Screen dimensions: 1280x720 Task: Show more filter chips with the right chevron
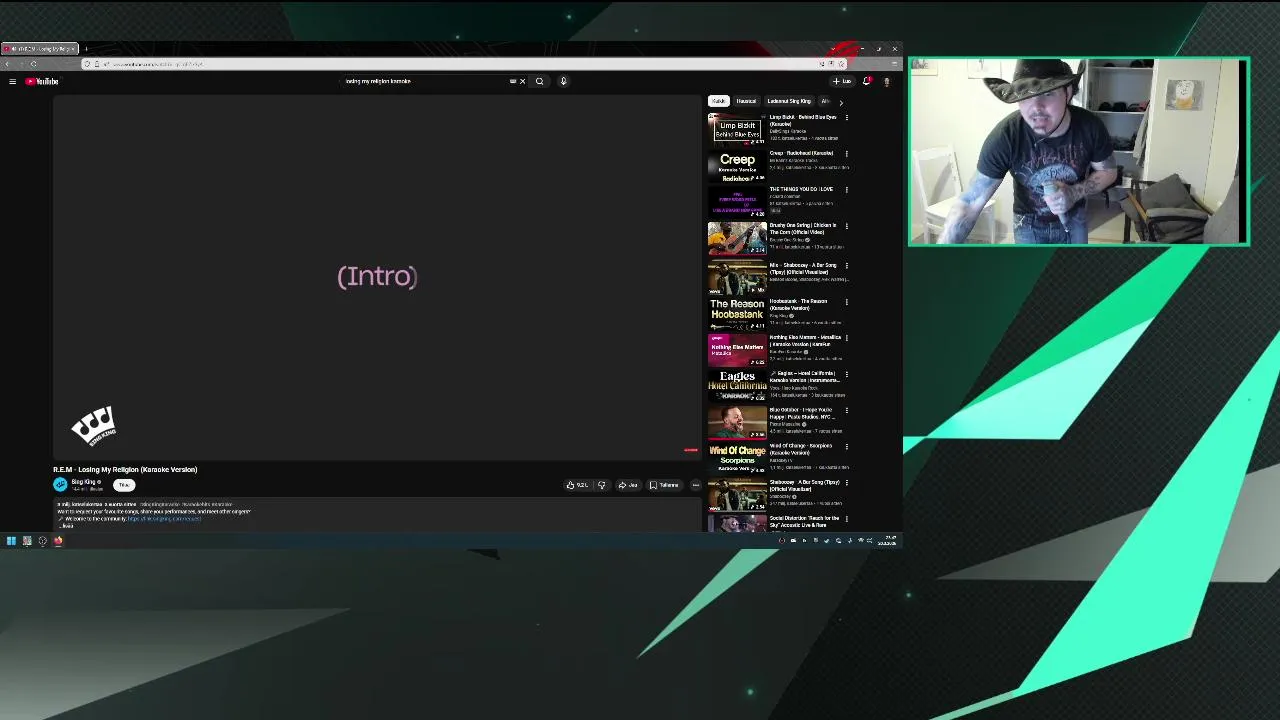841,102
